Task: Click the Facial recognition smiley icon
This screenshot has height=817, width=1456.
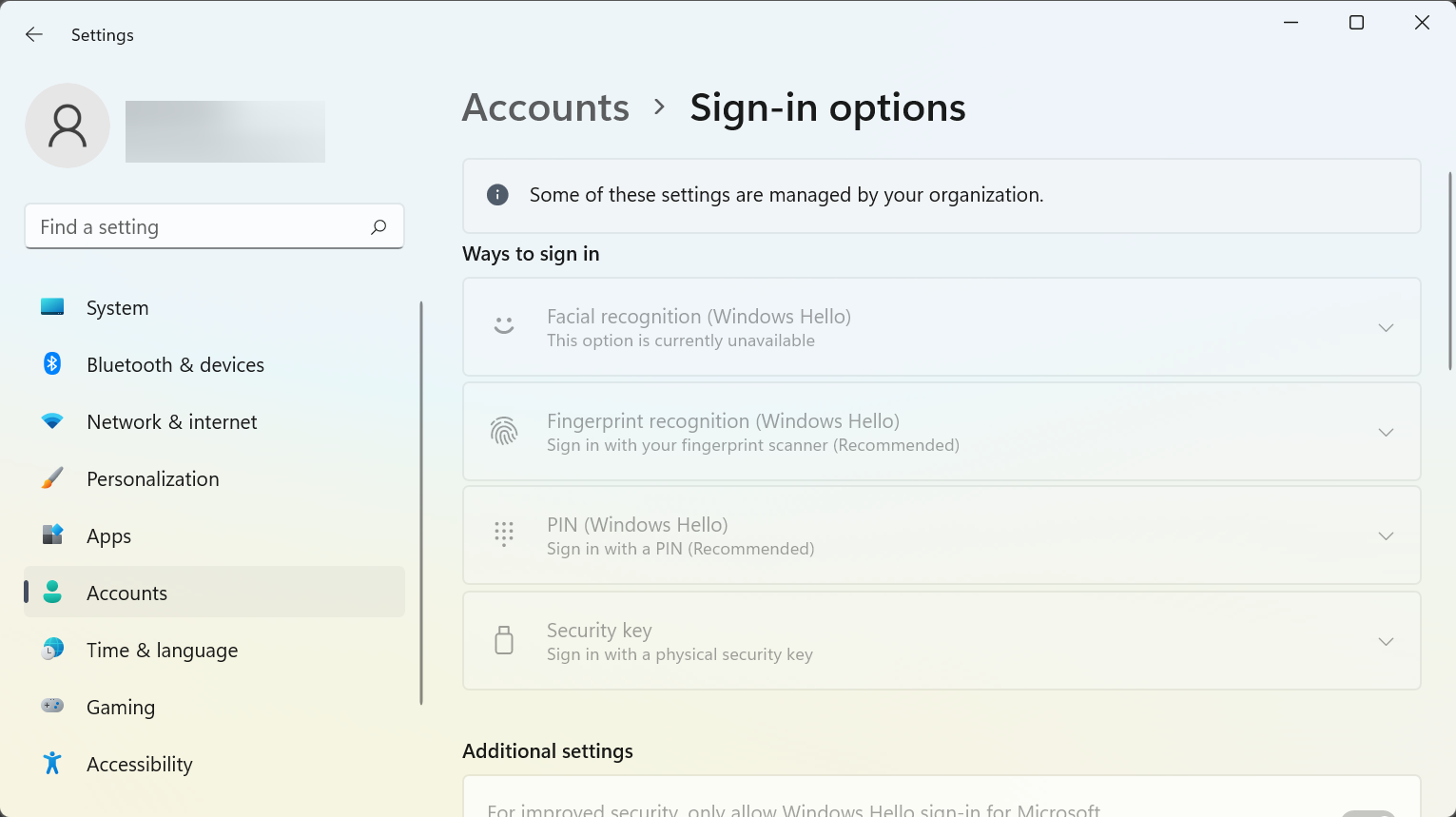Action: pyautogui.click(x=504, y=326)
